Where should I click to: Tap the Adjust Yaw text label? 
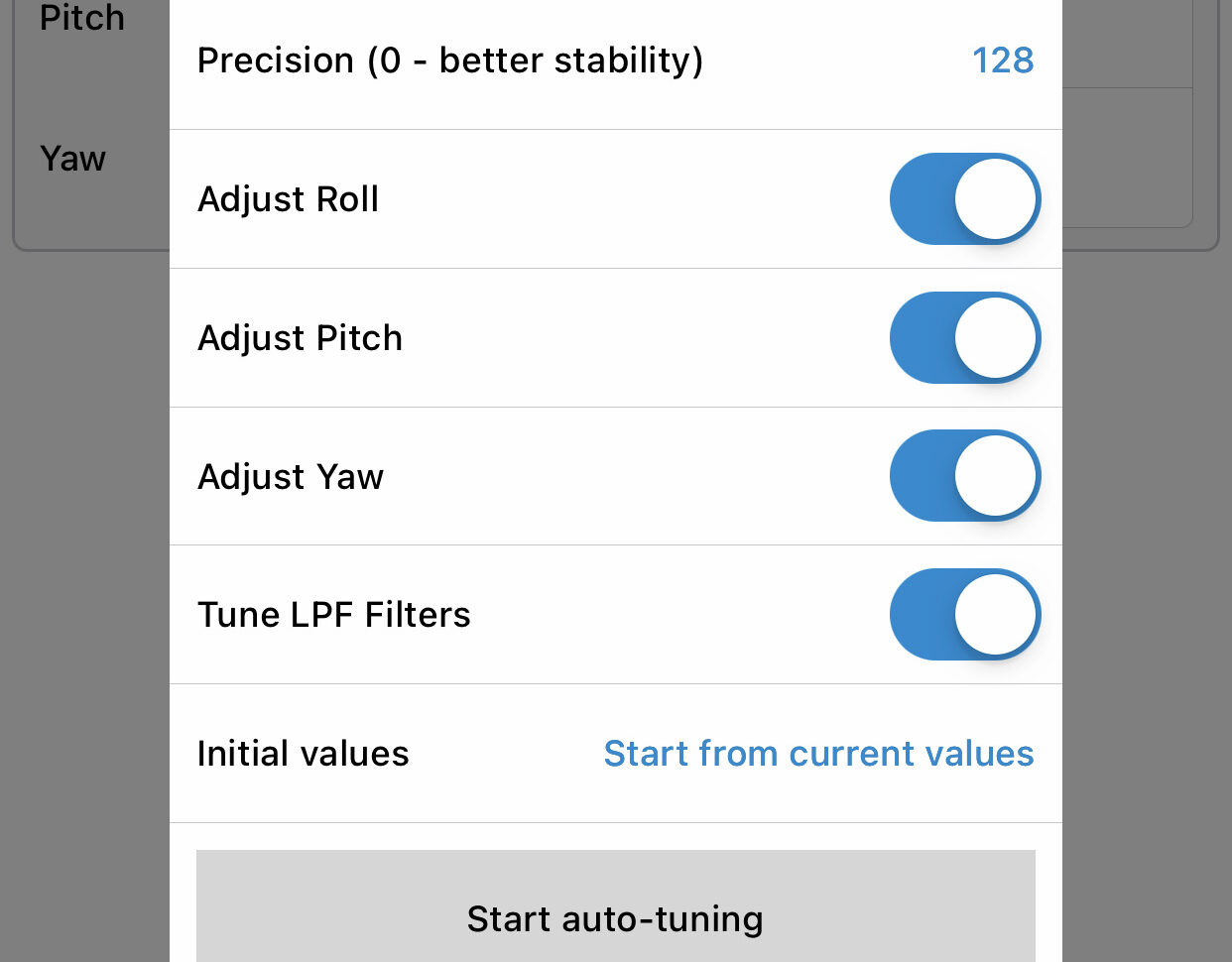click(x=291, y=477)
